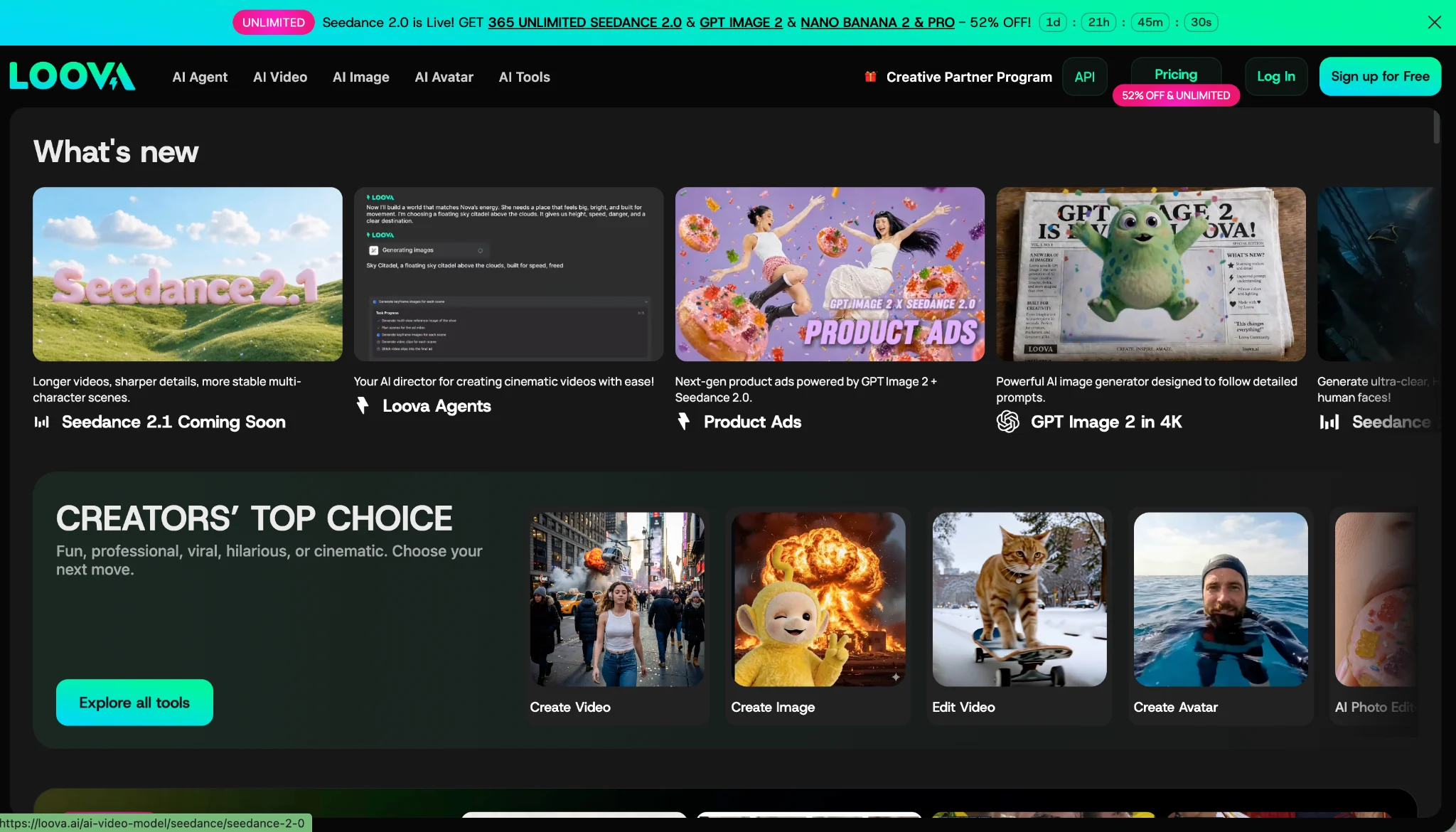Open the AI Video menu
The height and width of the screenshot is (832, 1456).
[280, 77]
